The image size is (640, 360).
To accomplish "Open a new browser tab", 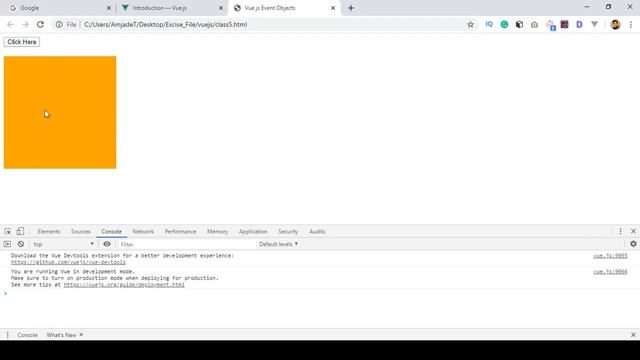I will pos(351,8).
